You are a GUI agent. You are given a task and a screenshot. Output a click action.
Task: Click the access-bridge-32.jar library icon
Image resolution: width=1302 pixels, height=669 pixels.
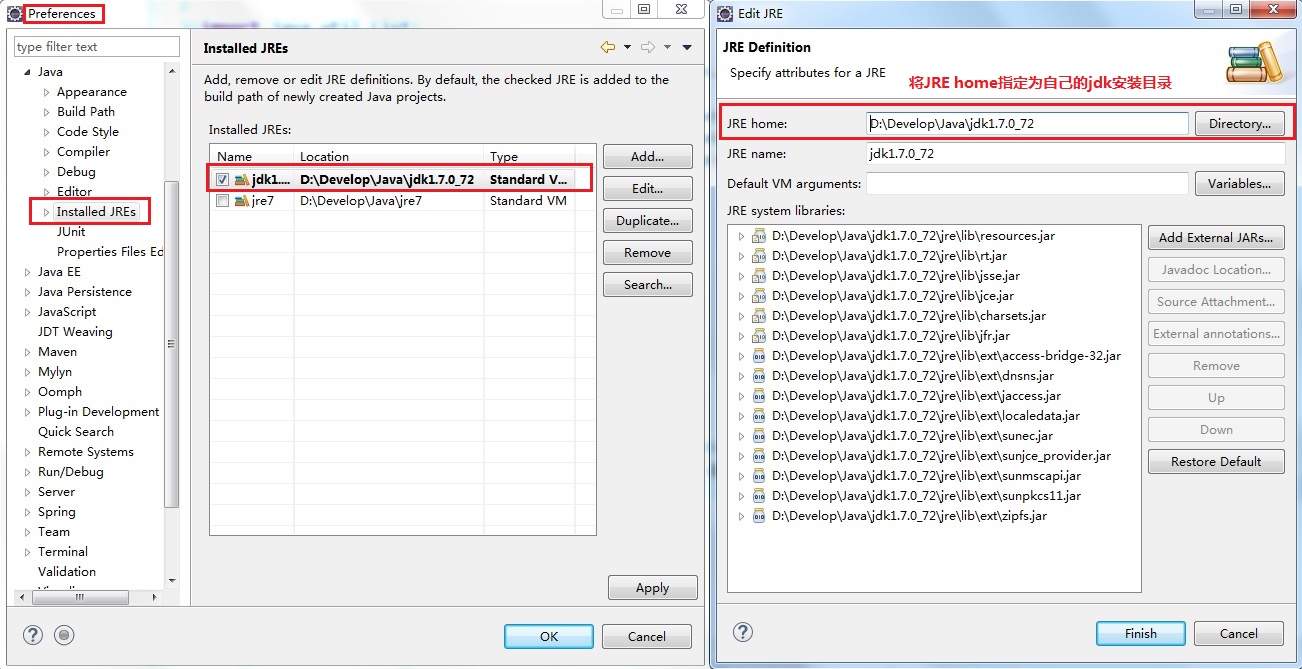[759, 356]
